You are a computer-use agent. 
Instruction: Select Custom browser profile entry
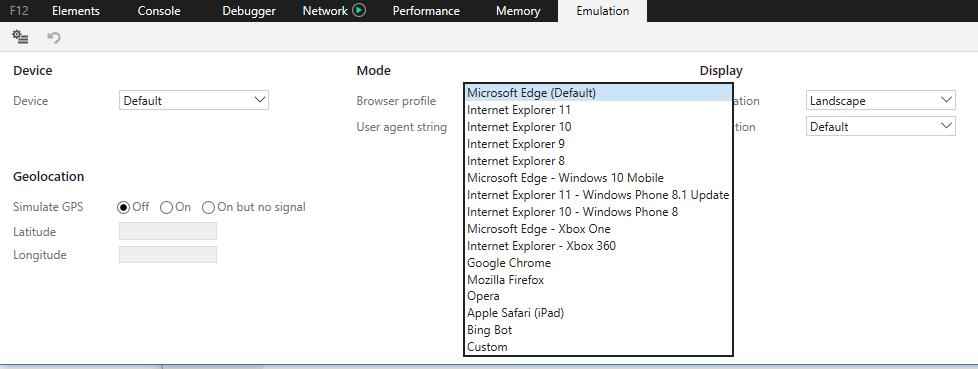(x=598, y=347)
